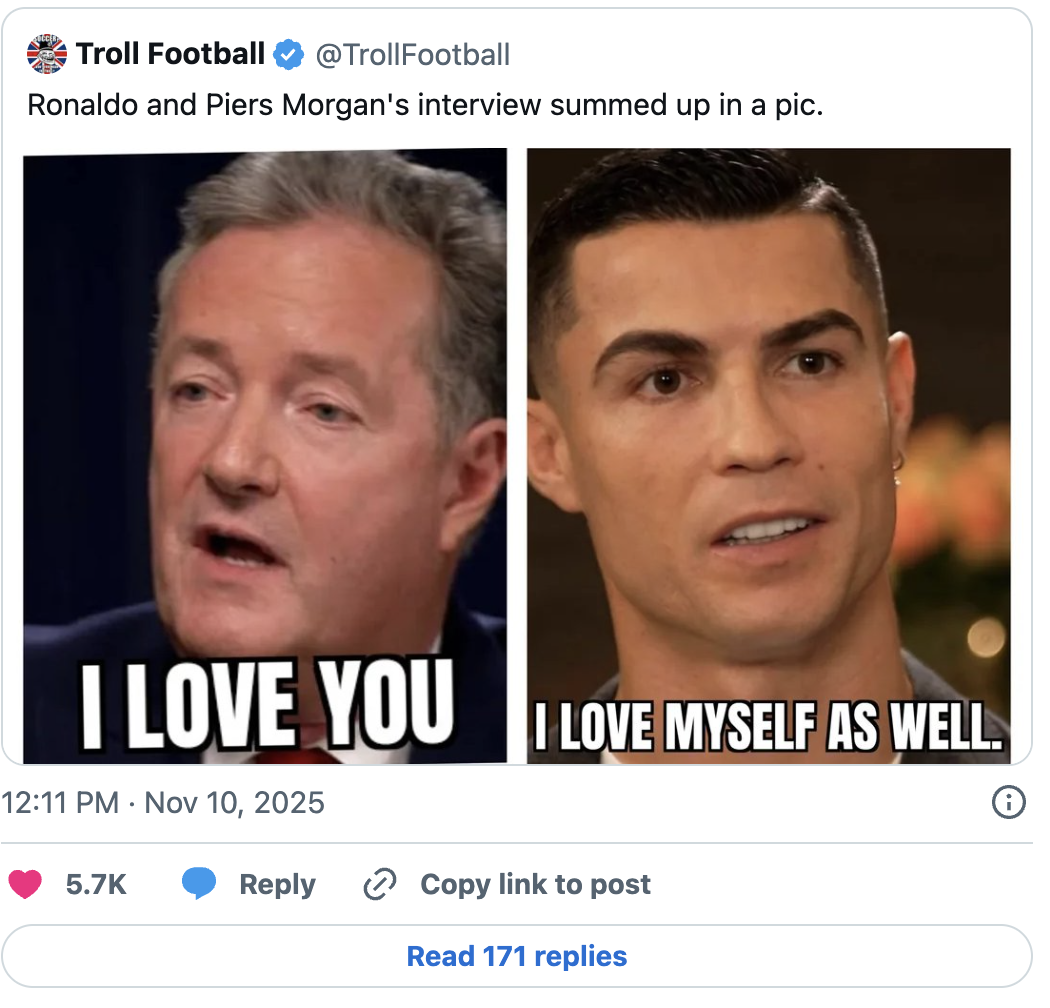Open the Nov 10, 2025 date link
The image size is (1050, 1008).
pos(235,803)
